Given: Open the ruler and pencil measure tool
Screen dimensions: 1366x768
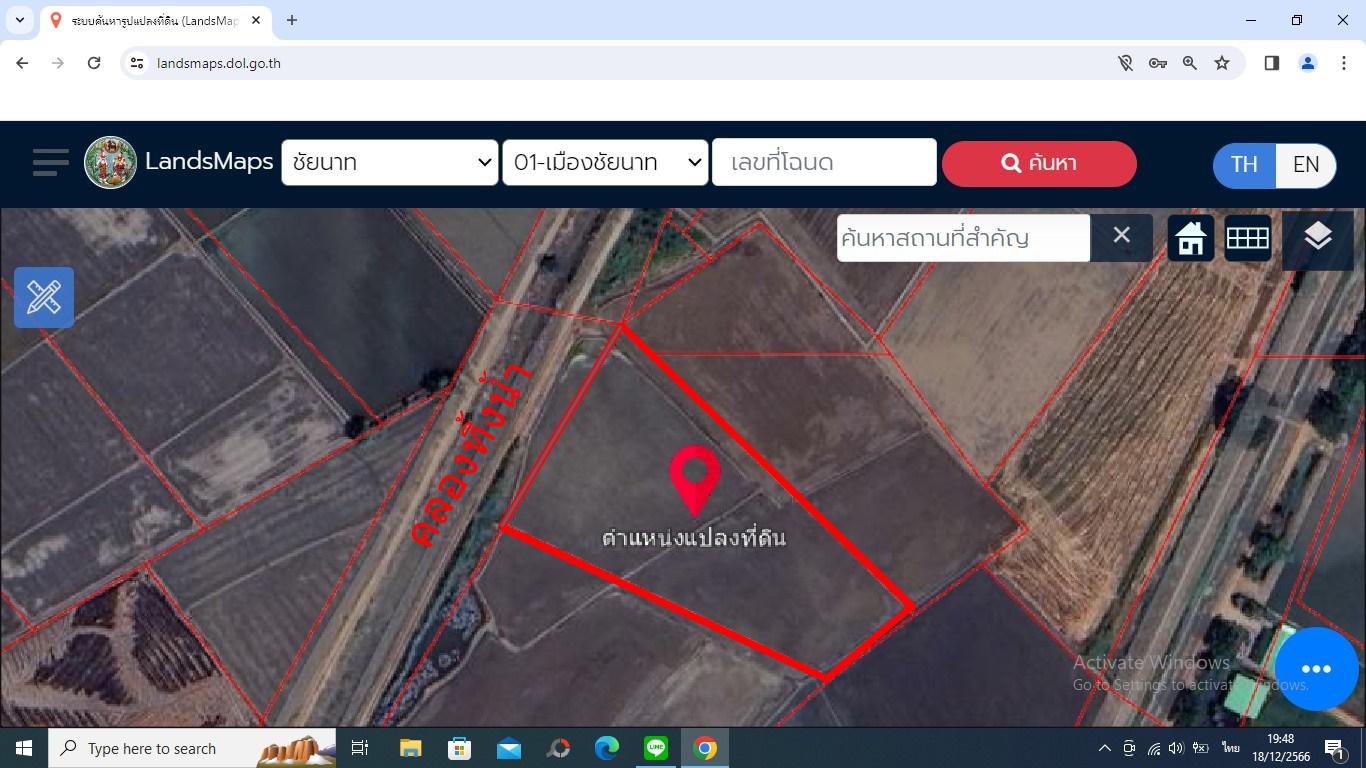Looking at the screenshot, I should coord(44,297).
